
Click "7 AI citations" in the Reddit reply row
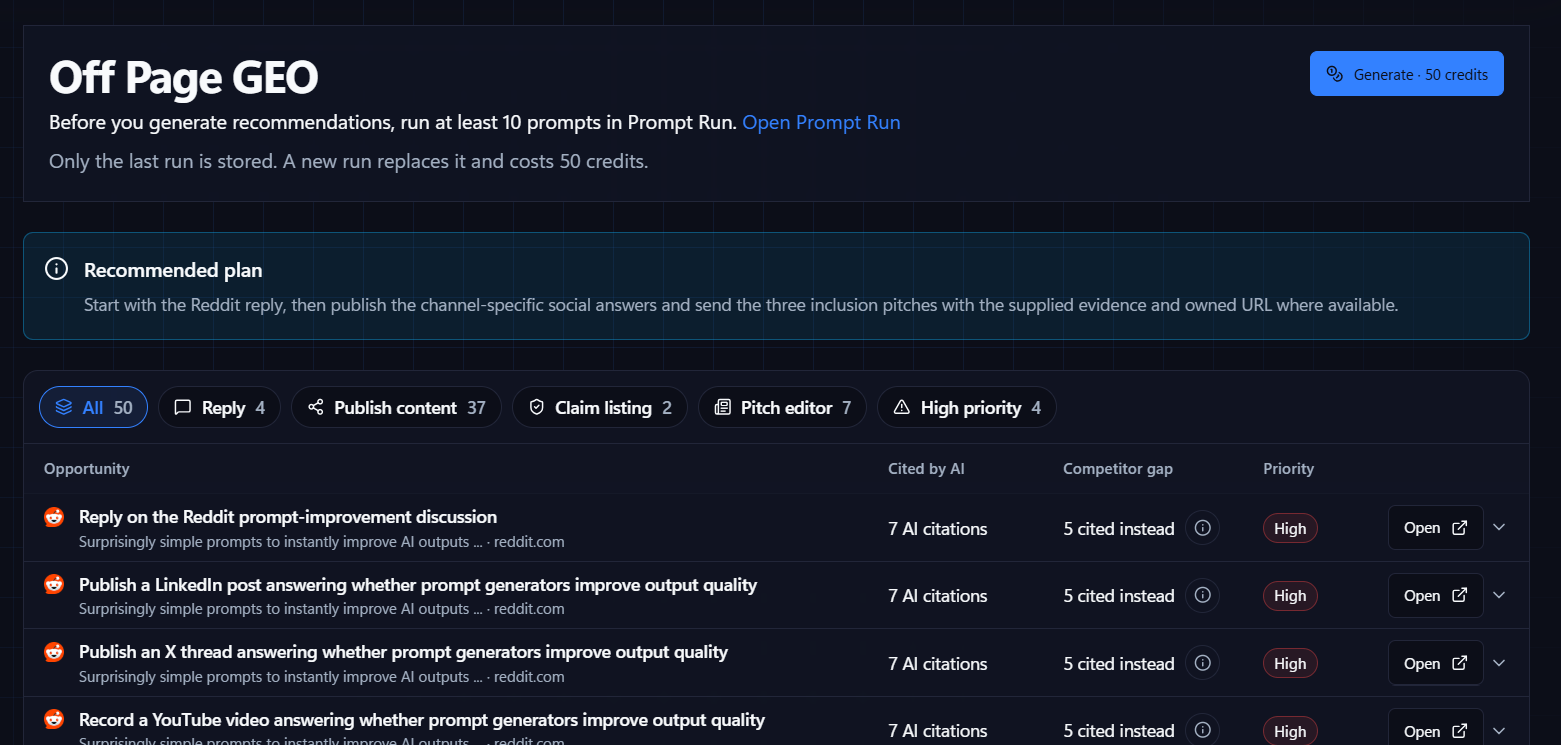[938, 529]
